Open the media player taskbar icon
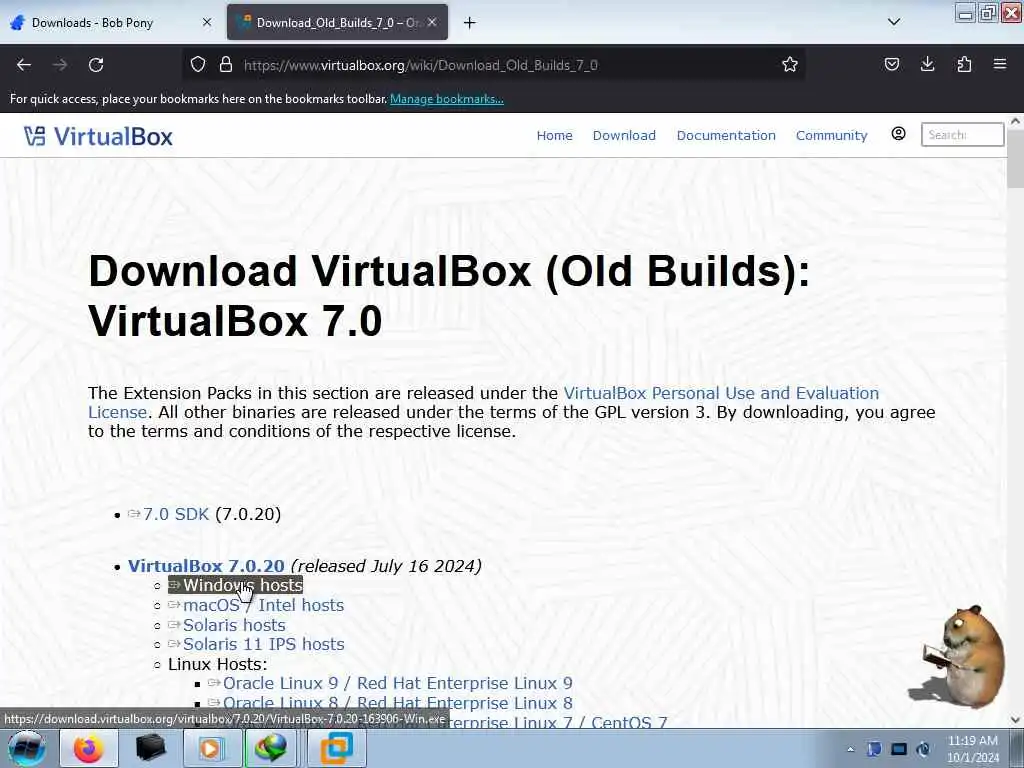 point(211,748)
